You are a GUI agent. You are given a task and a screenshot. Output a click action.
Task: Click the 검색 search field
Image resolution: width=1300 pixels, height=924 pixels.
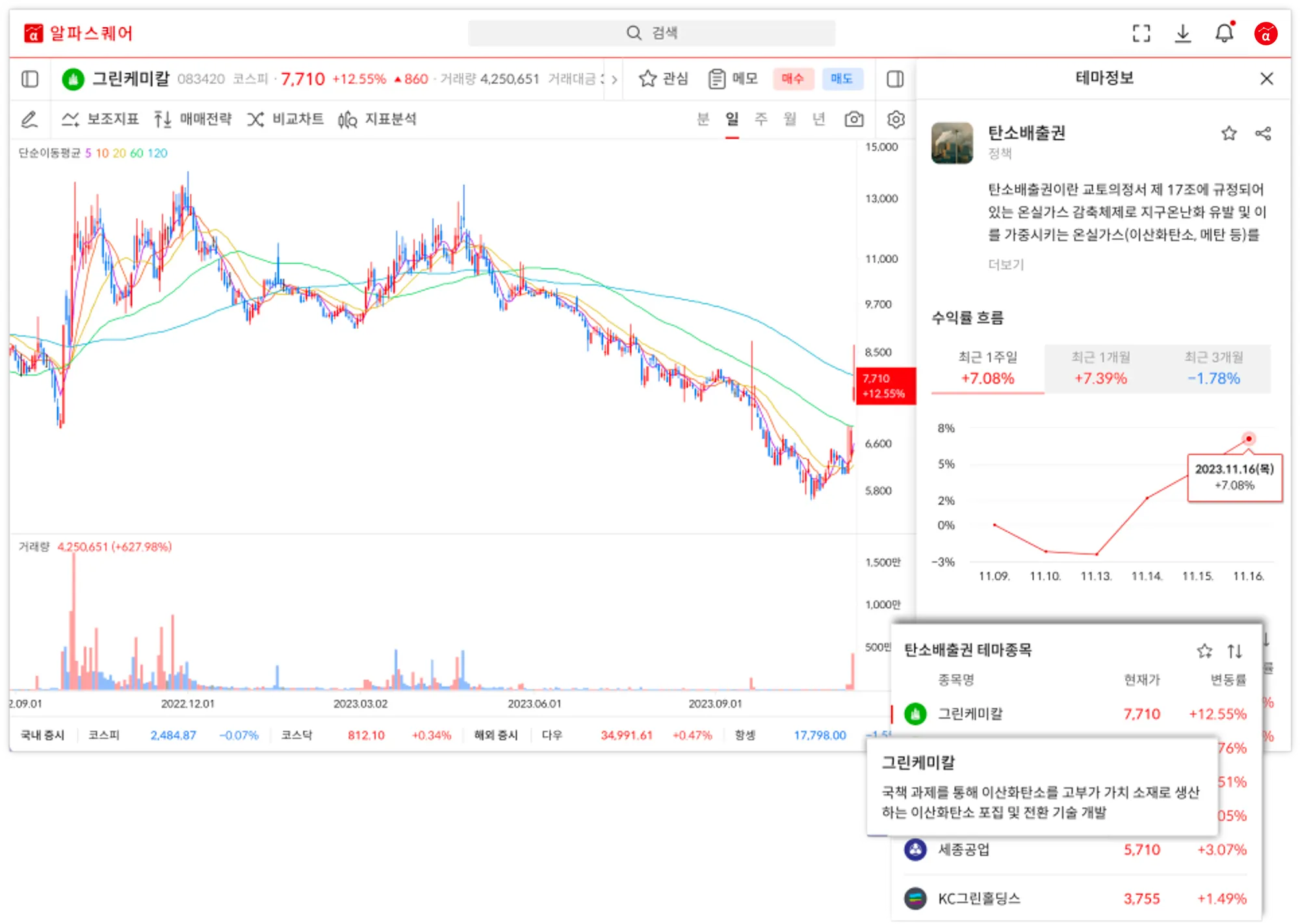[x=651, y=33]
